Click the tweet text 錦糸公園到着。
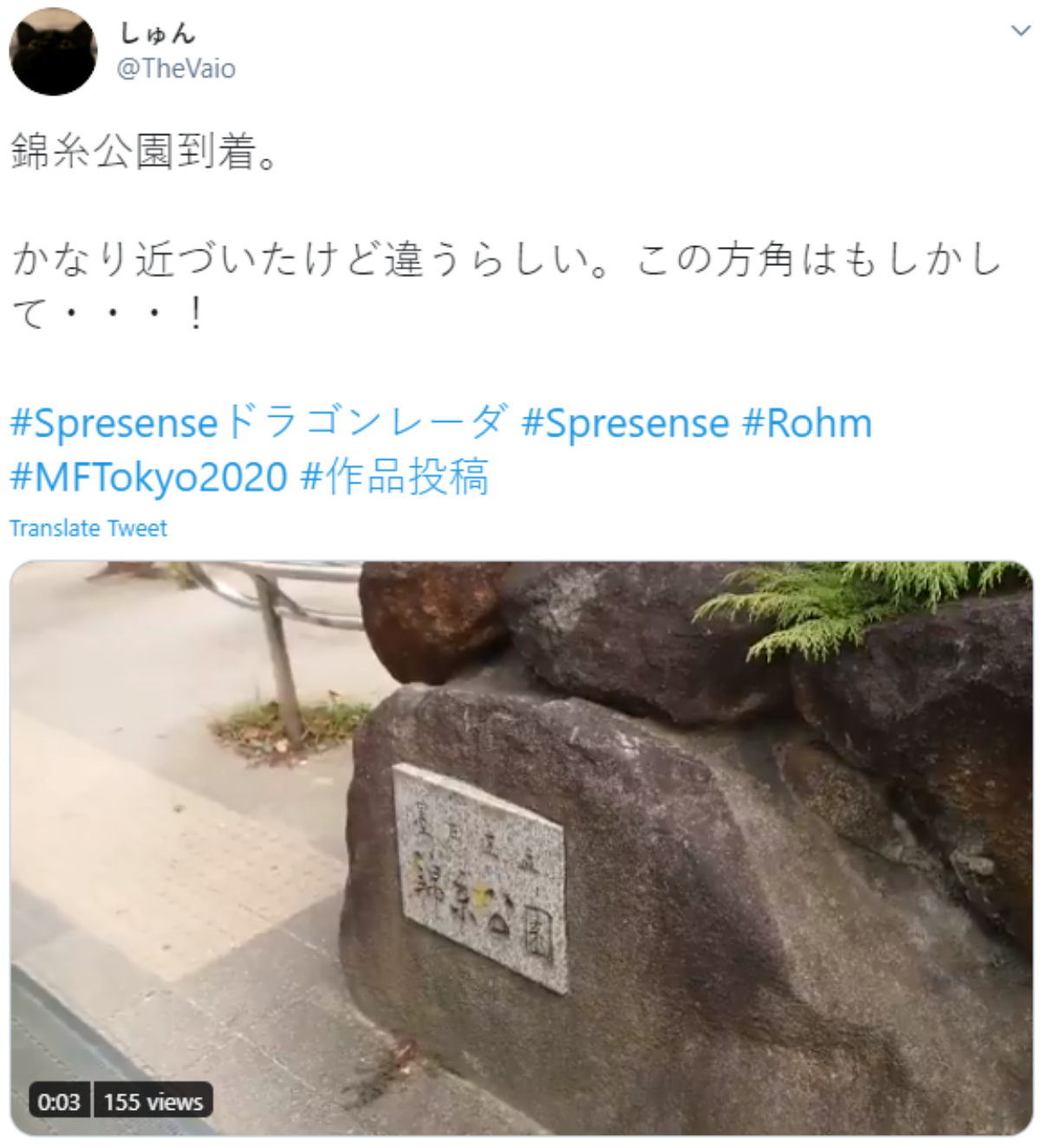The height and width of the screenshot is (1148, 1040). pyautogui.click(x=144, y=151)
